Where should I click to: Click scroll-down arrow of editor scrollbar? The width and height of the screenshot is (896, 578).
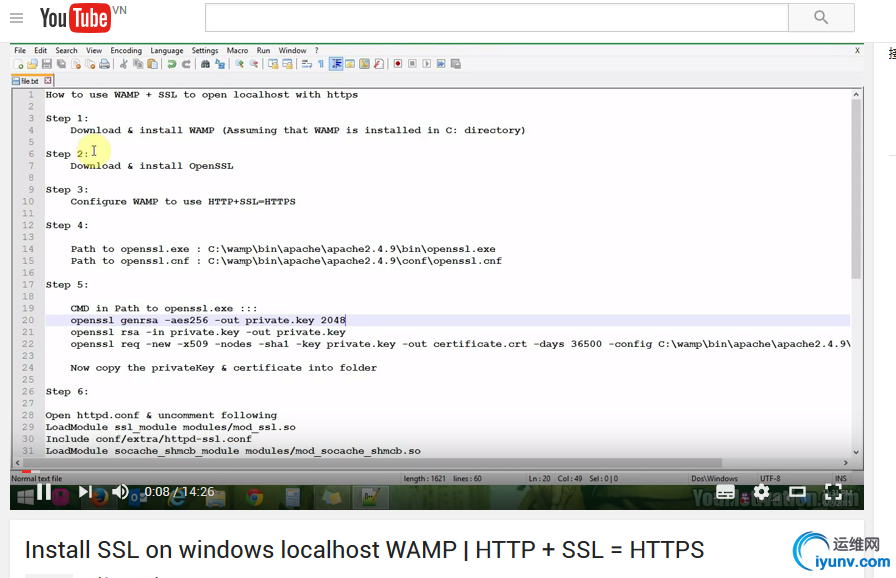pyautogui.click(x=856, y=452)
